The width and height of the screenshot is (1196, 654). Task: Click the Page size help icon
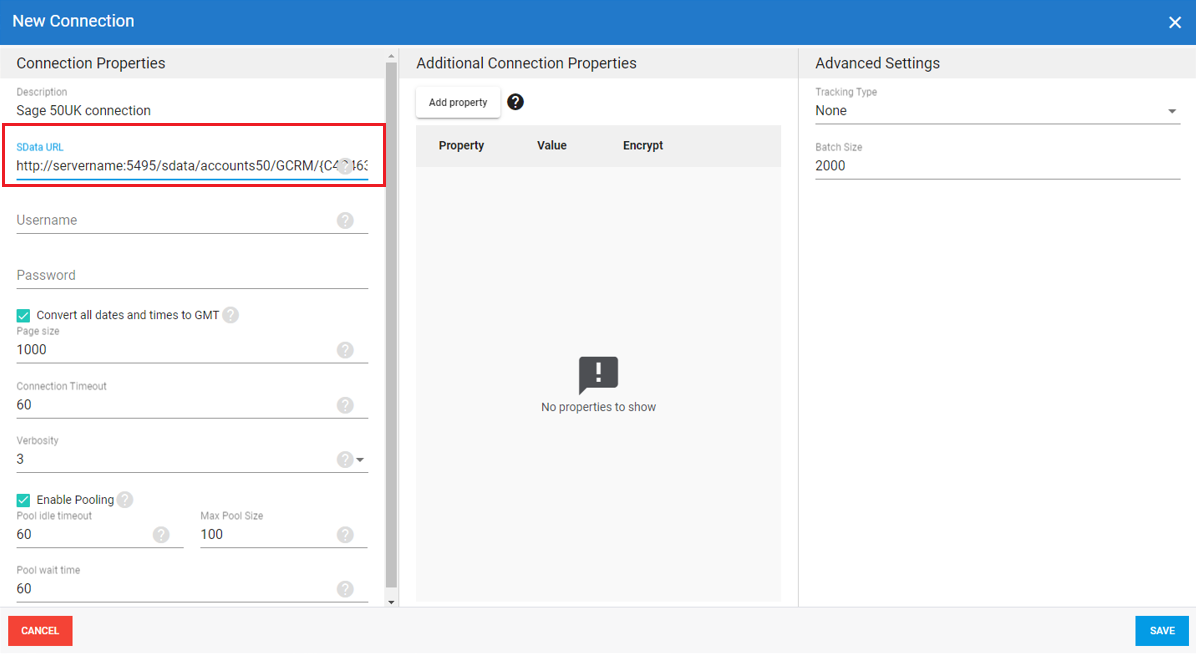pyautogui.click(x=345, y=350)
